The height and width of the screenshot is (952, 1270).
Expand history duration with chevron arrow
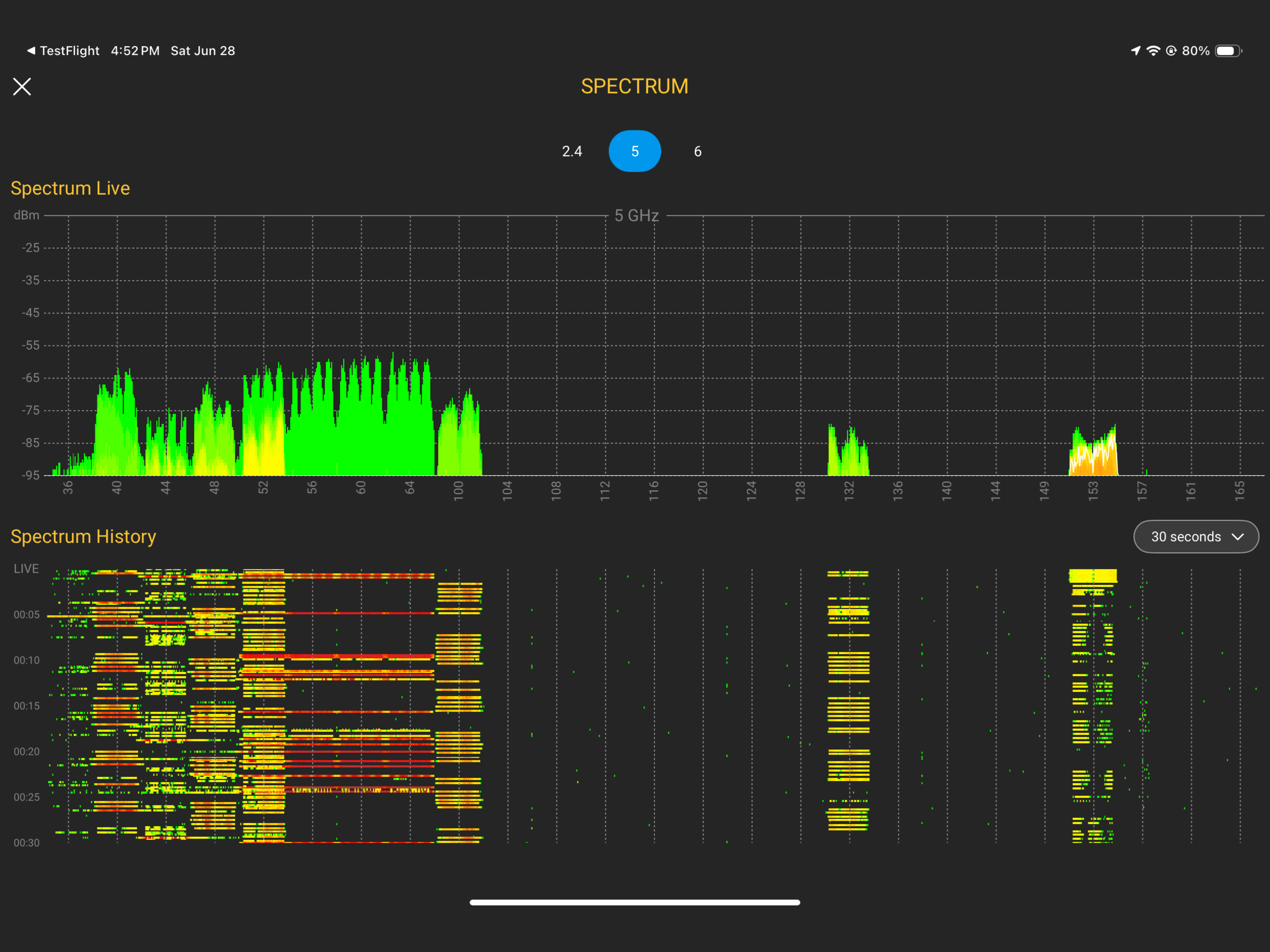(1238, 536)
